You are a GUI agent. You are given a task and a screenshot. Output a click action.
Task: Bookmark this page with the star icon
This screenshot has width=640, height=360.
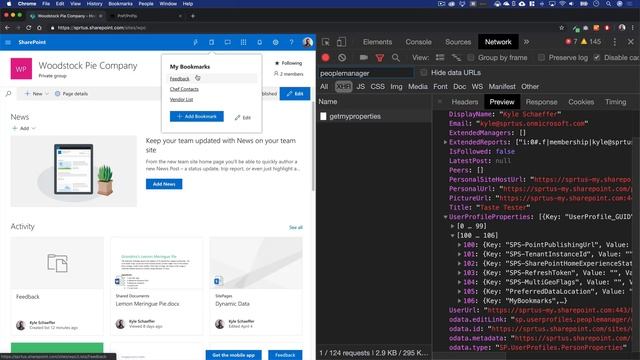click(562, 28)
